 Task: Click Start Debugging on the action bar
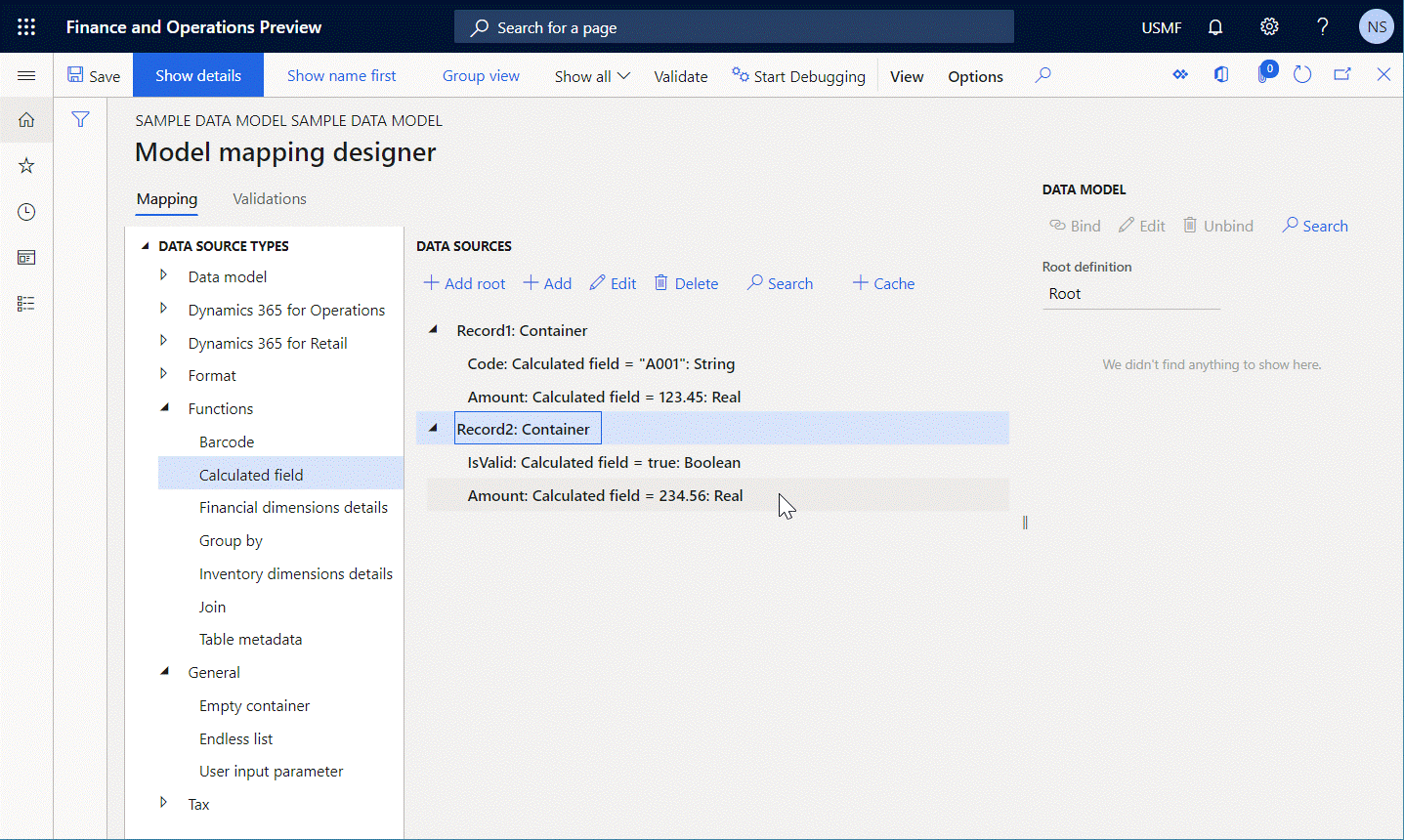coord(798,75)
